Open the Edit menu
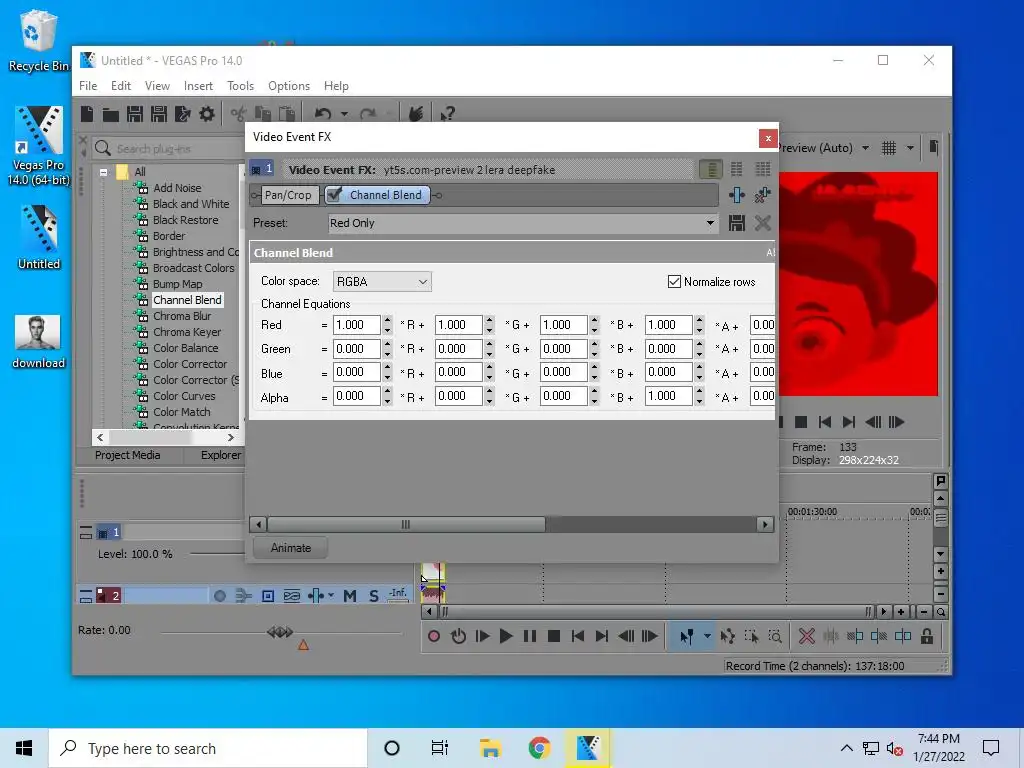 (120, 86)
